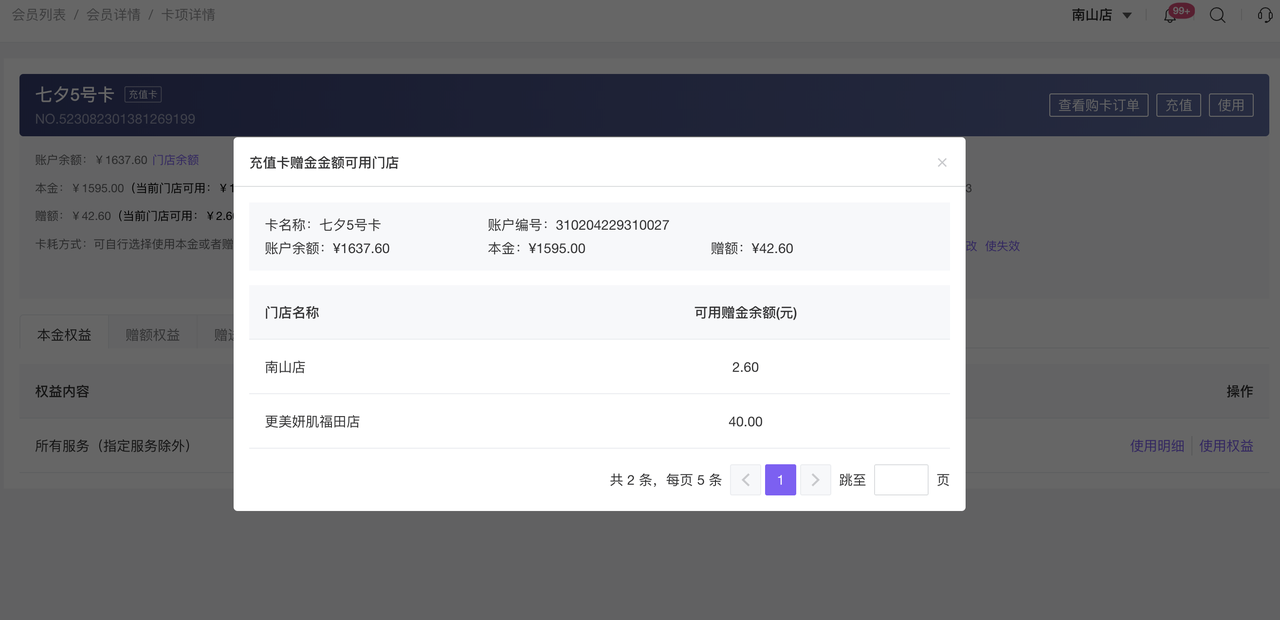Close the 充值卡赠金金额可用门店 dialog
The width and height of the screenshot is (1280, 620).
point(942,162)
